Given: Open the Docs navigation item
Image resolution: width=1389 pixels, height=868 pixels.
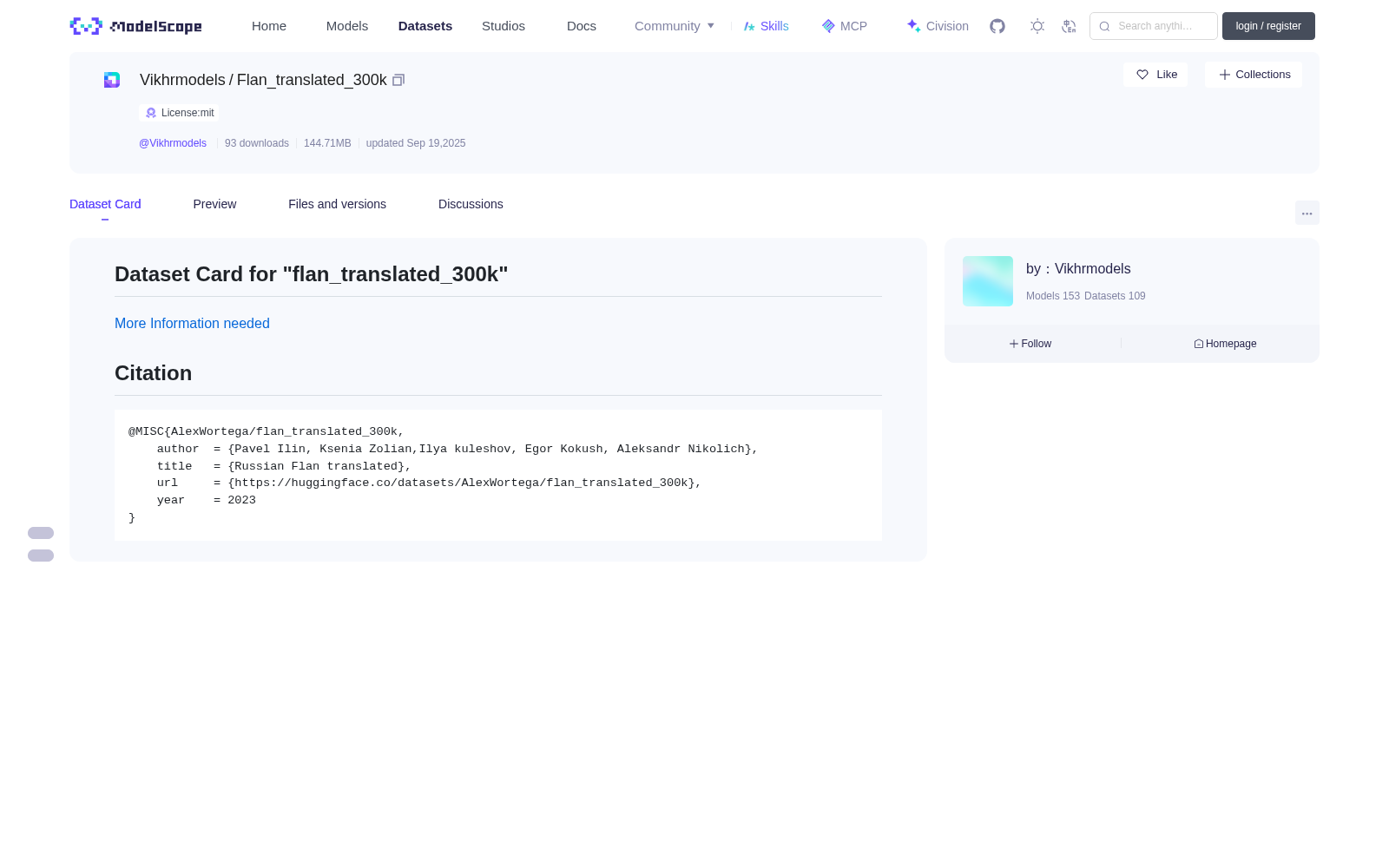Looking at the screenshot, I should 582,26.
